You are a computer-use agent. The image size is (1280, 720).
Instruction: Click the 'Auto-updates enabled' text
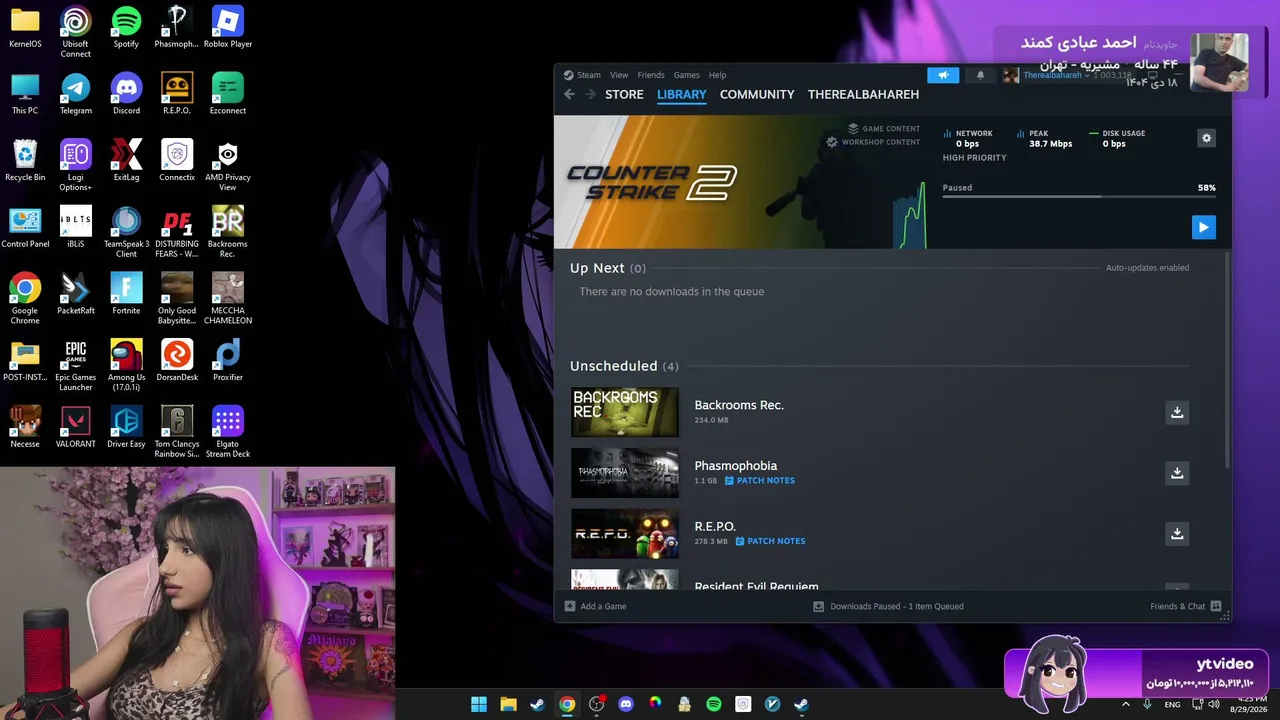click(1147, 268)
